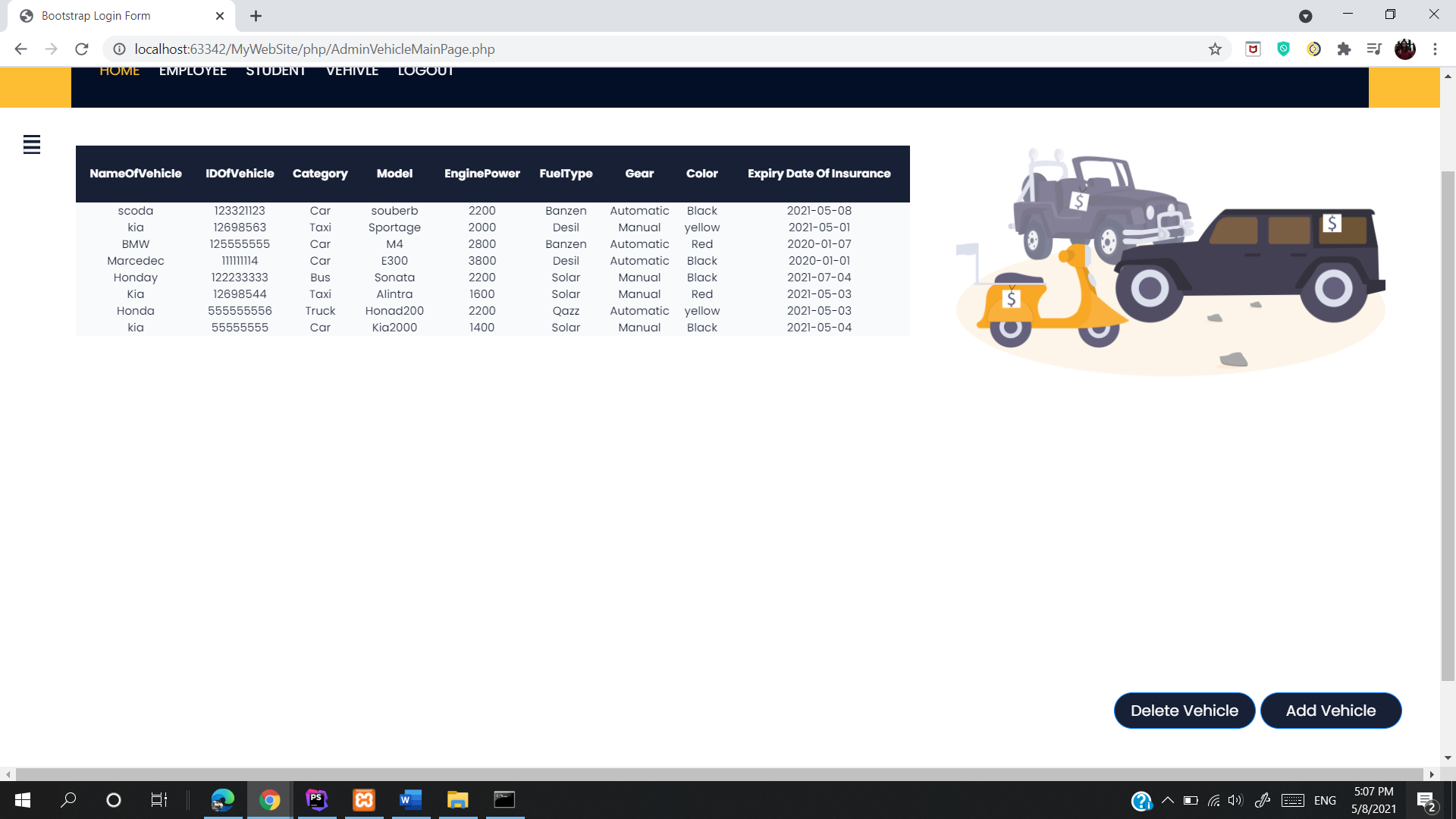Click the Chrome profile avatar
This screenshot has width=1456, height=819.
[1405, 49]
